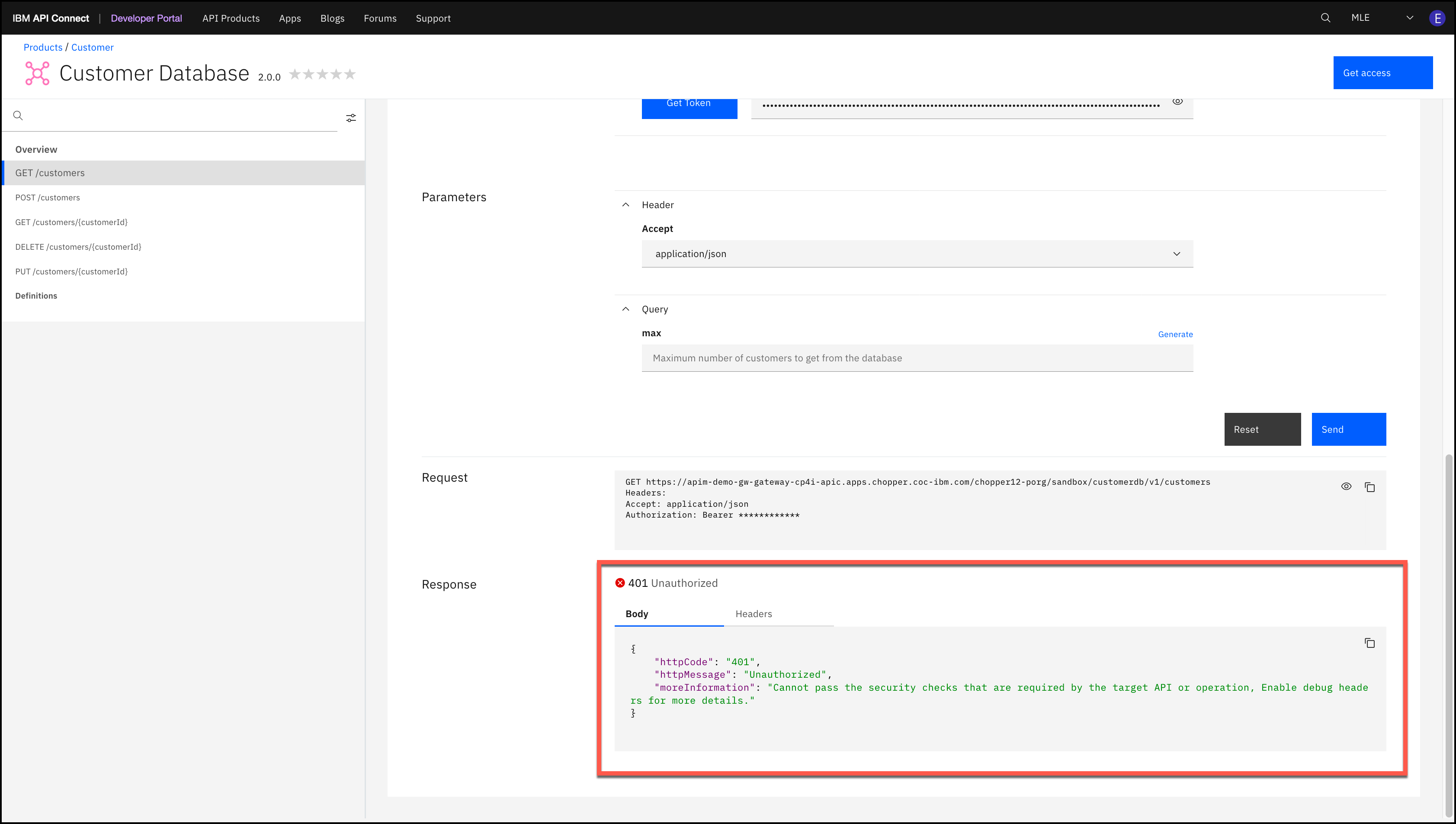1456x824 pixels.
Task: Click the Developer Portal link
Action: click(146, 18)
